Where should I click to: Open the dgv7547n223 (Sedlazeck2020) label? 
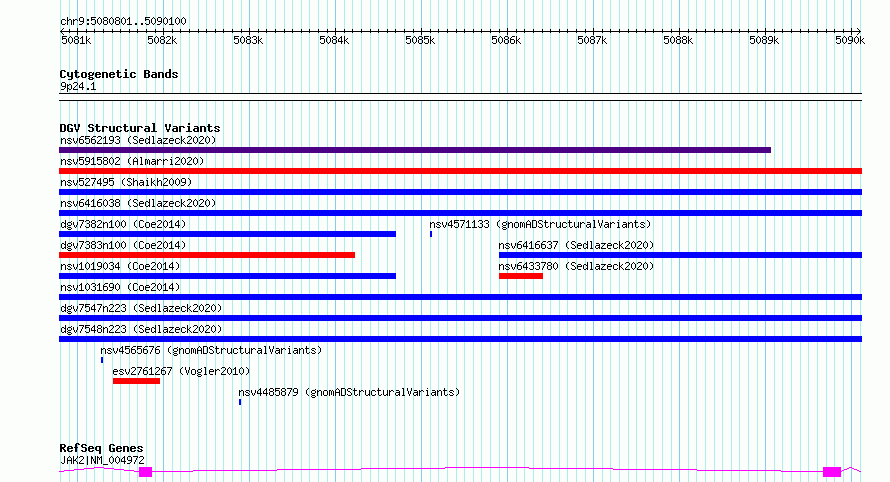pyautogui.click(x=141, y=308)
